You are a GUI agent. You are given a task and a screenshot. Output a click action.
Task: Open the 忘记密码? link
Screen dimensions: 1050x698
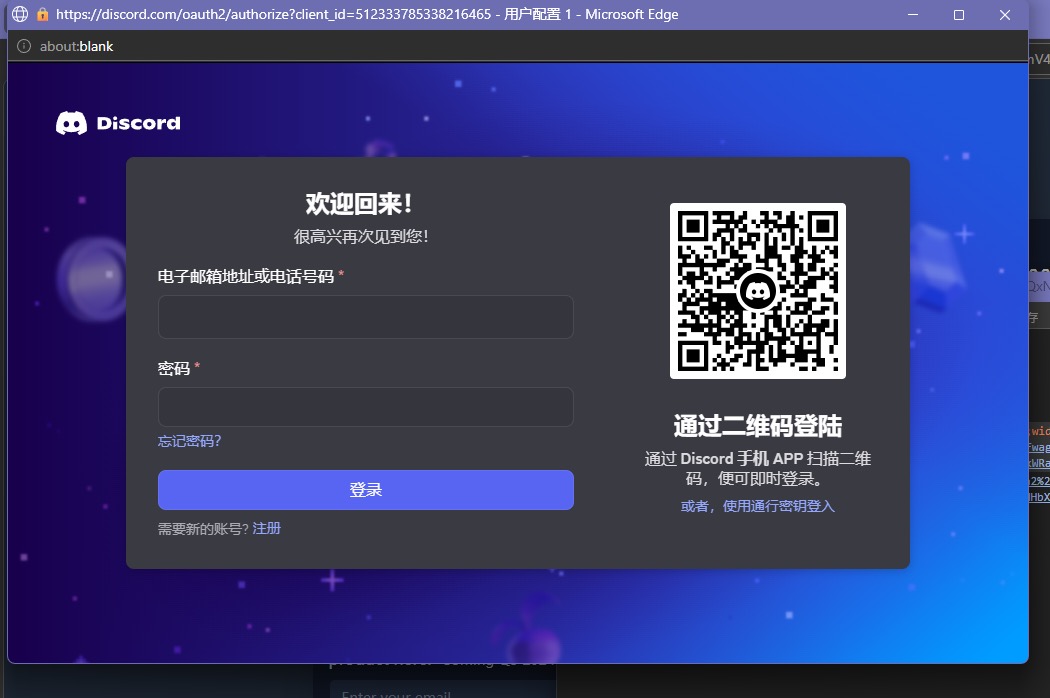tap(189, 441)
